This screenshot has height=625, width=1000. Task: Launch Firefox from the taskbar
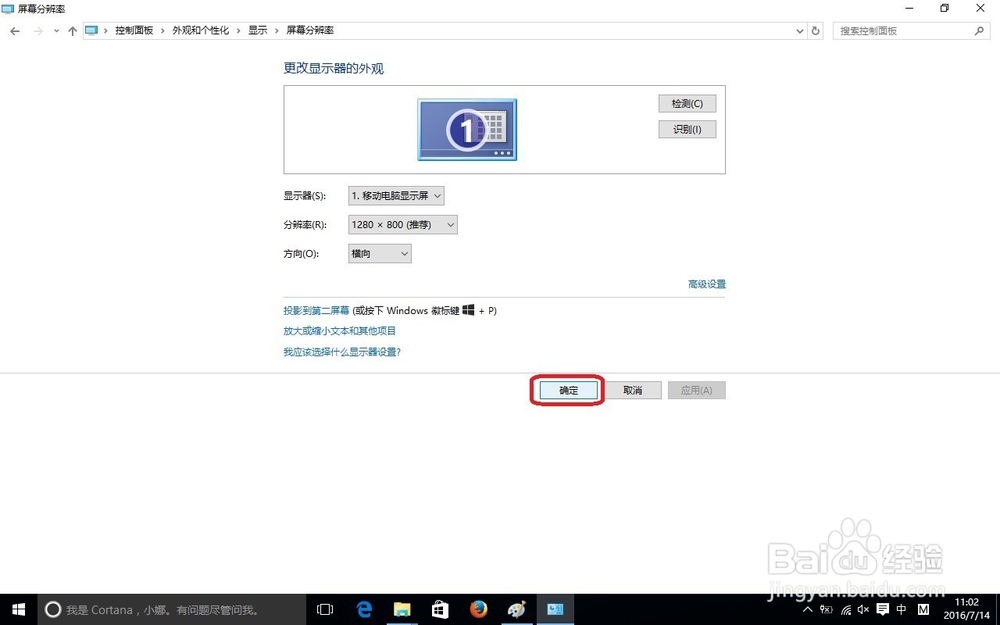pos(478,609)
